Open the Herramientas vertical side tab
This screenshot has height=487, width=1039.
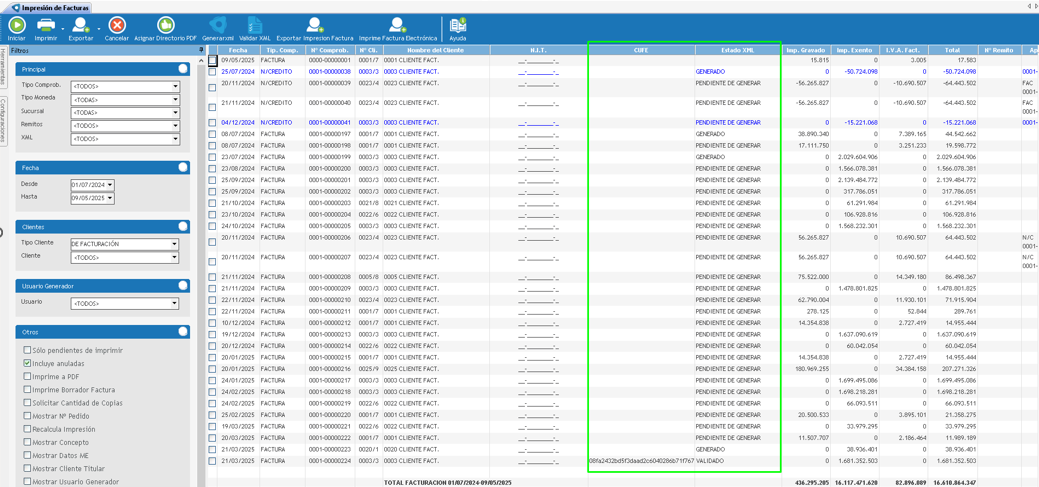(x=3, y=68)
